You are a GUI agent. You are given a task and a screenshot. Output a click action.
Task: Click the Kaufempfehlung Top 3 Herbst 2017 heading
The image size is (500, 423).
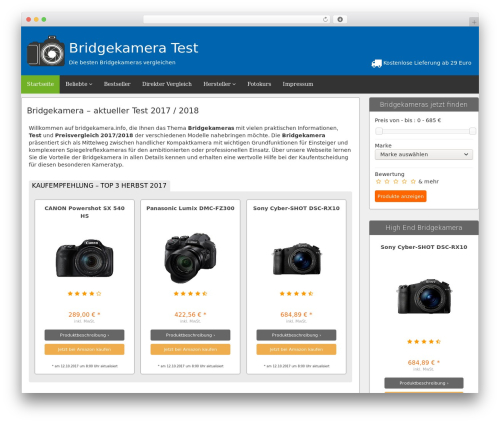tap(99, 186)
